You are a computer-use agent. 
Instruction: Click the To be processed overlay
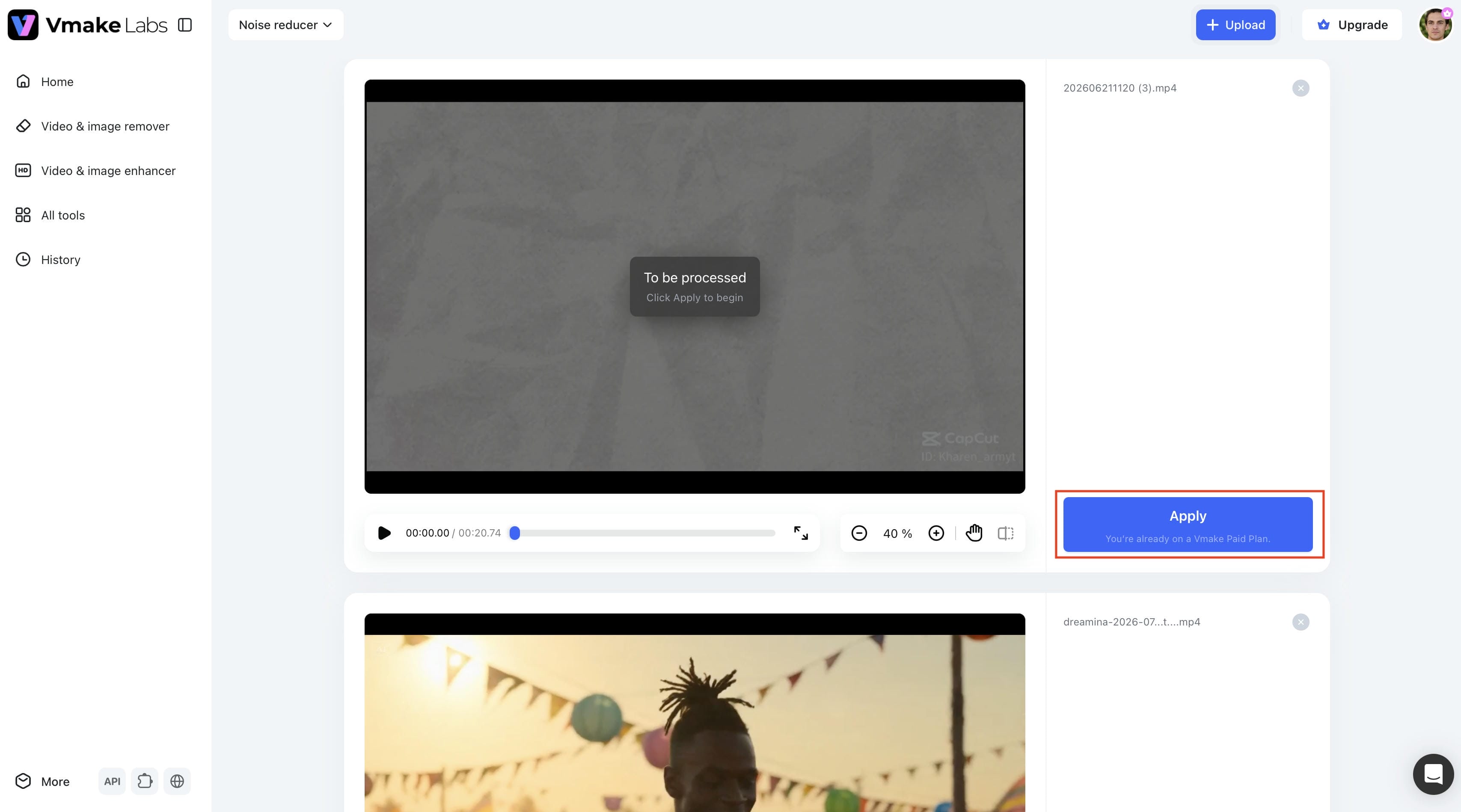pos(695,286)
